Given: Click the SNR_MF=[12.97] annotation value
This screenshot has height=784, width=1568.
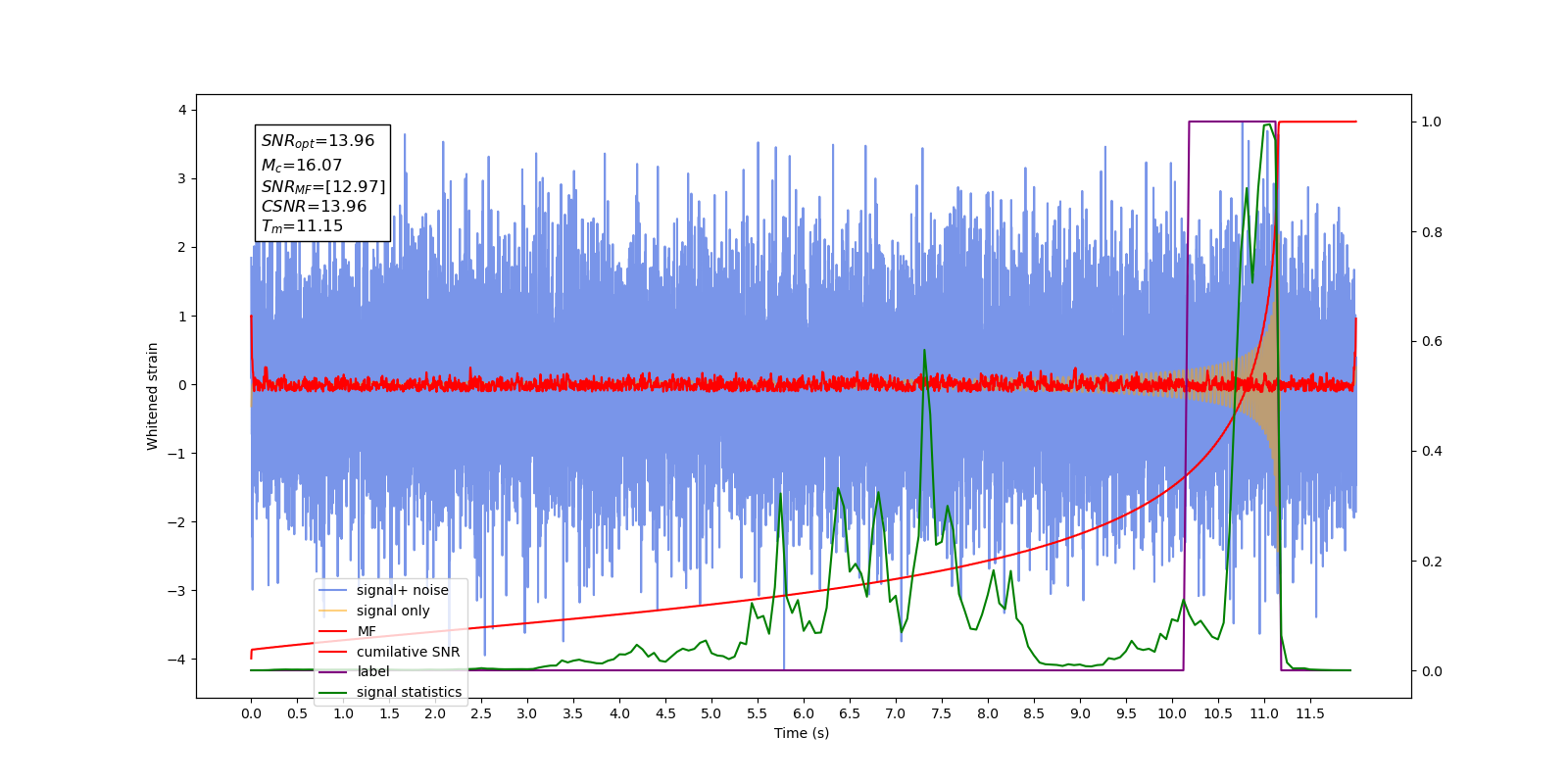Looking at the screenshot, I should (323, 186).
